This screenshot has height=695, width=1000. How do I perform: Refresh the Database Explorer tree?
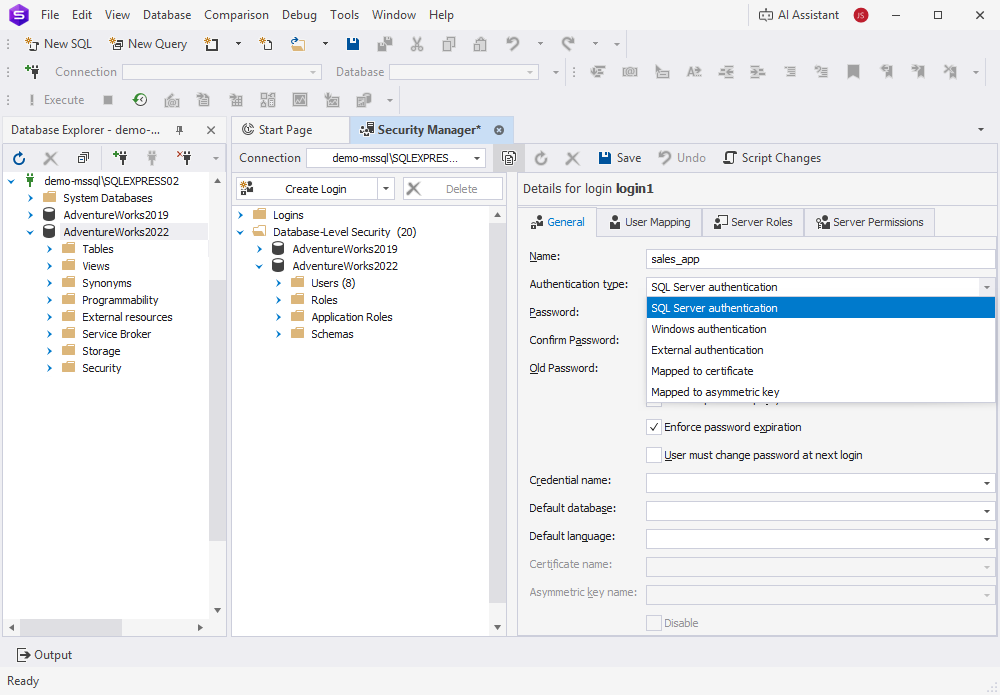(x=18, y=157)
